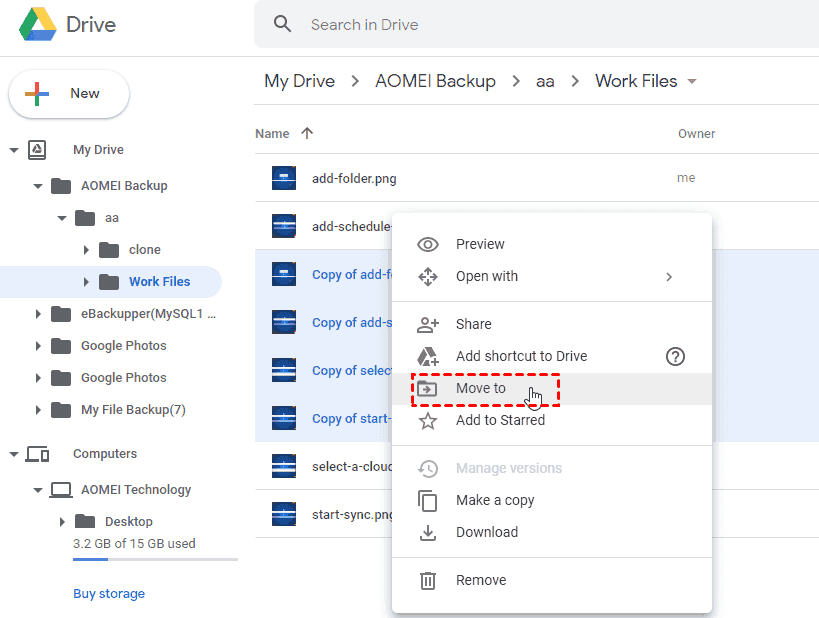
Task: Open the Buy storage link
Action: click(109, 594)
